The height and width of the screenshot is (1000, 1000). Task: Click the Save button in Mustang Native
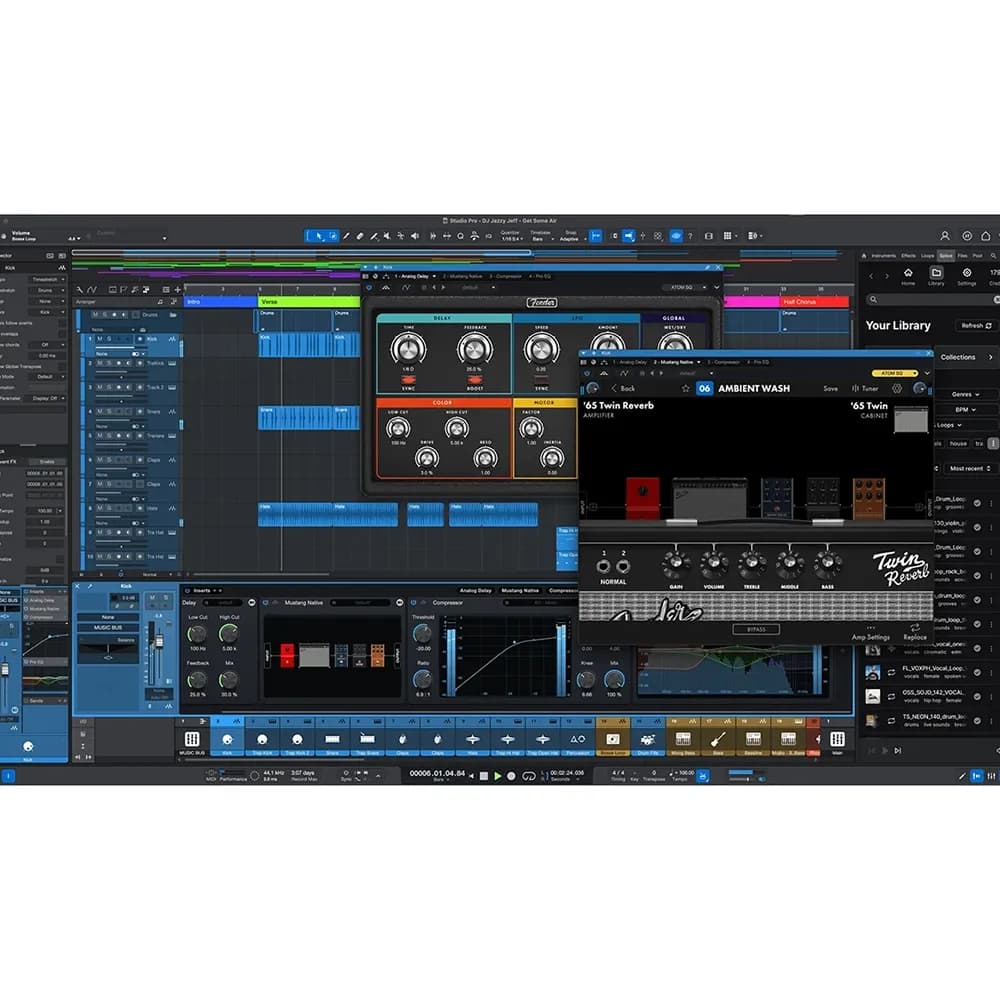coord(830,388)
